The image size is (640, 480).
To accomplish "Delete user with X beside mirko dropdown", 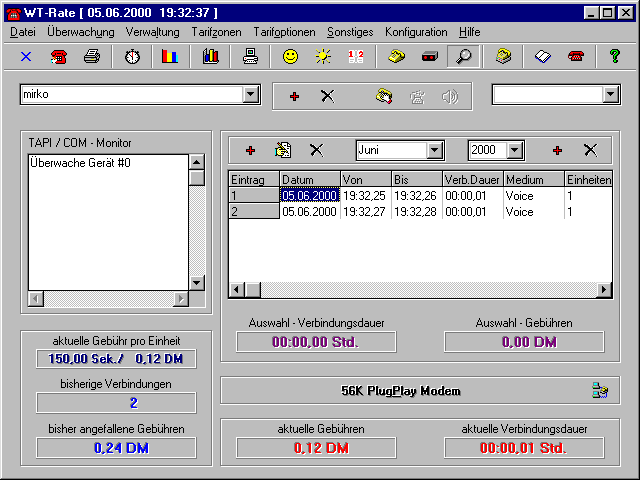I will coord(327,97).
